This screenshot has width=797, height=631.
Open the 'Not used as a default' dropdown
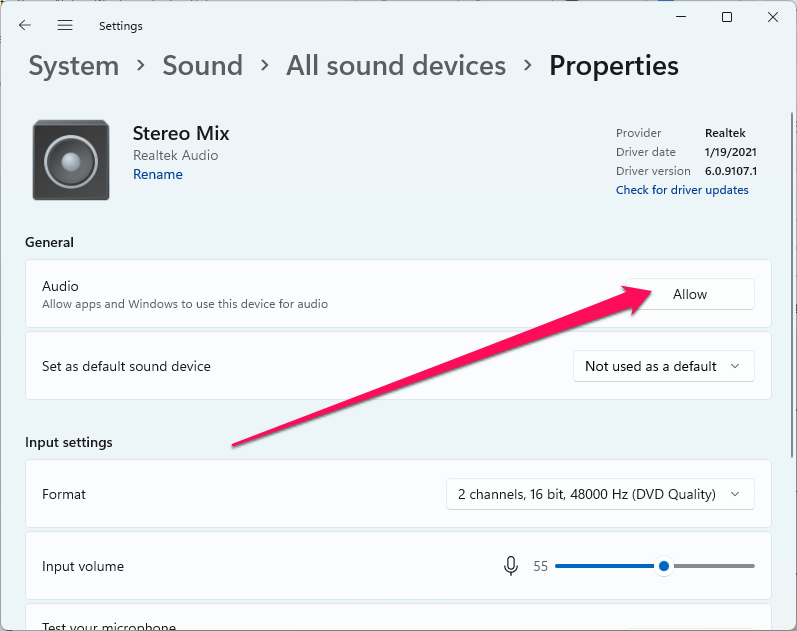[664, 366]
